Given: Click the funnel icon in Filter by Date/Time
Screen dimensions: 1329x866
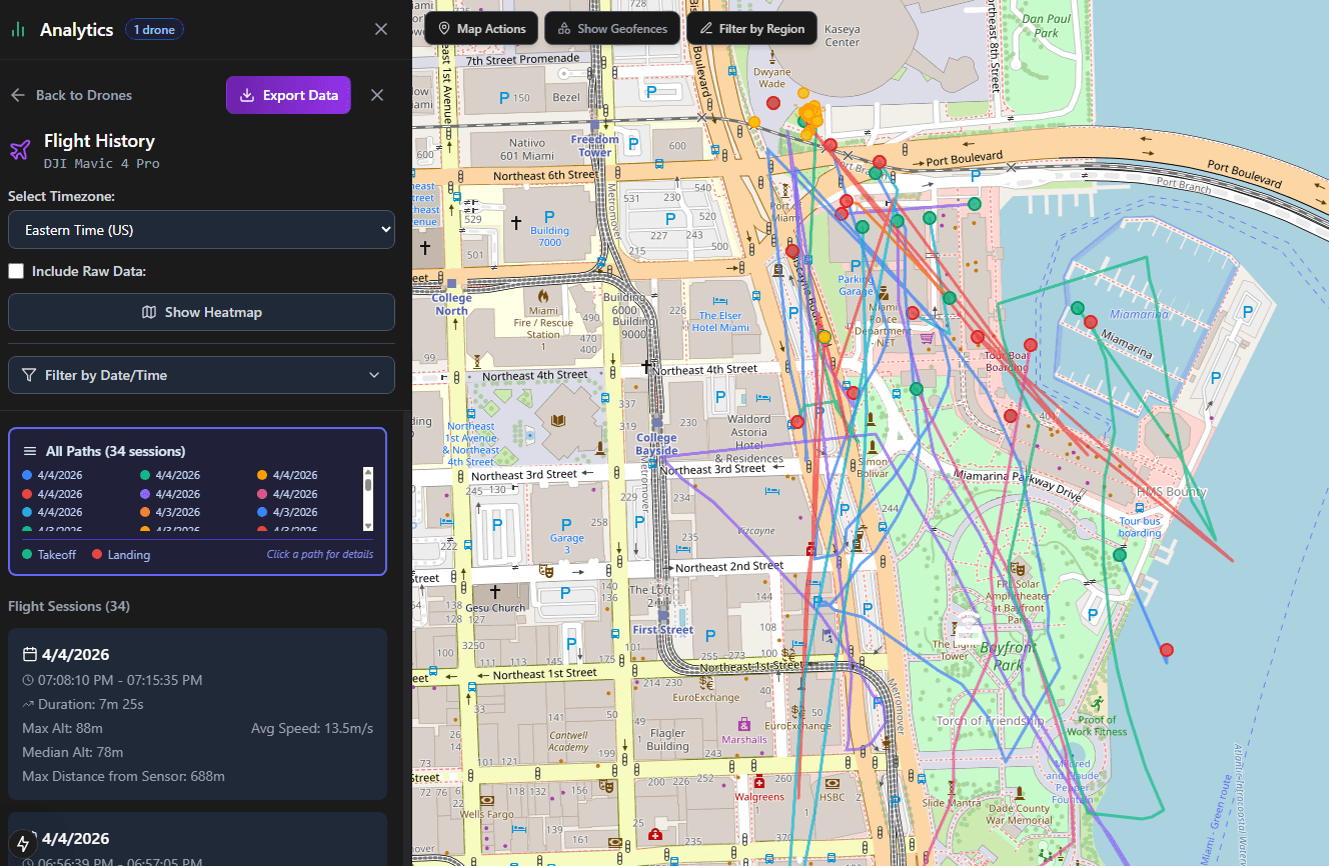Looking at the screenshot, I should pyautogui.click(x=29, y=375).
